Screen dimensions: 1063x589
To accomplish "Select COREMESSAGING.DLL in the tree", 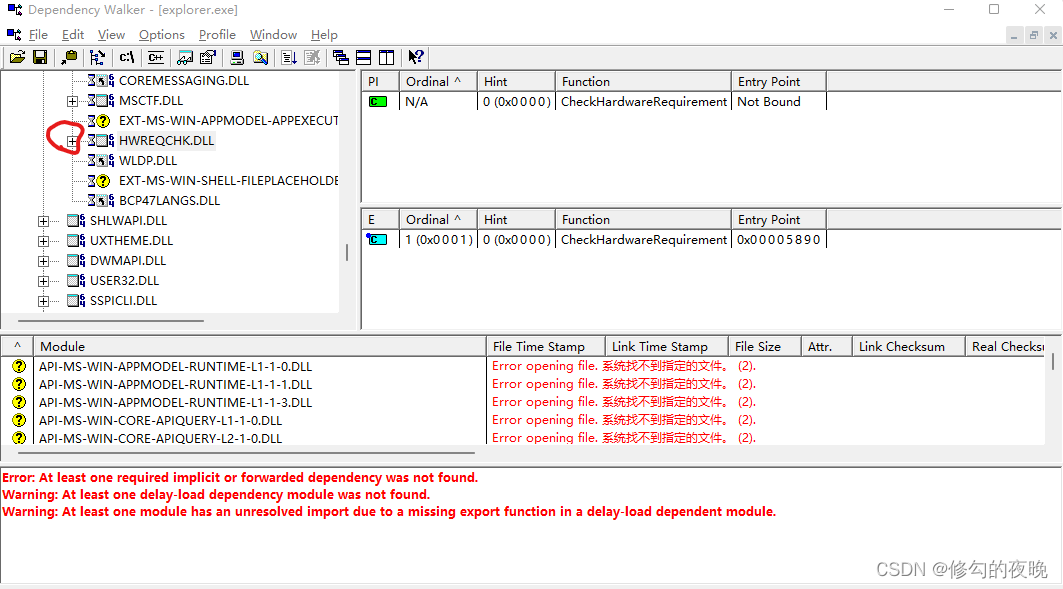I will 184,81.
